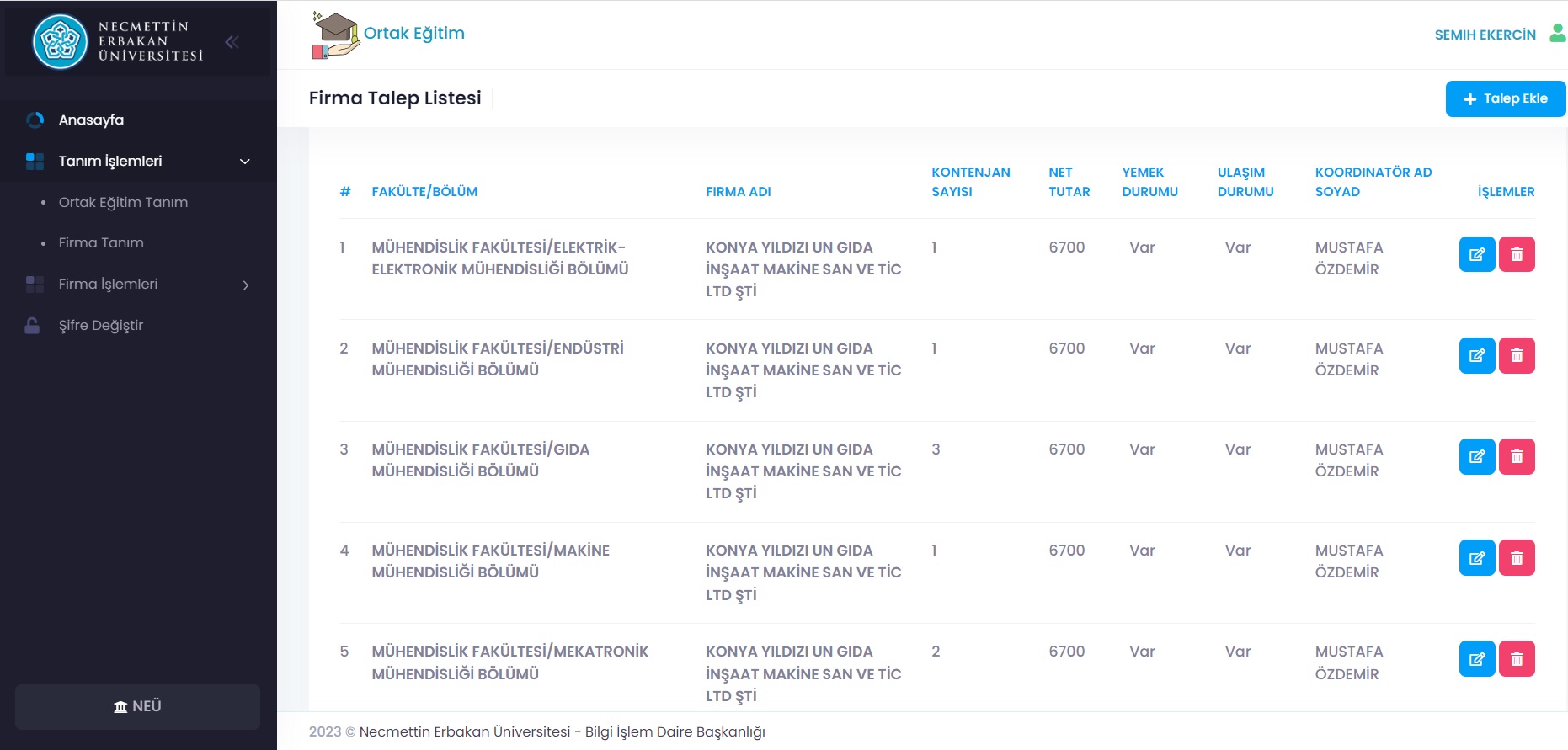Open Şifre Değiştir page

[x=101, y=325]
